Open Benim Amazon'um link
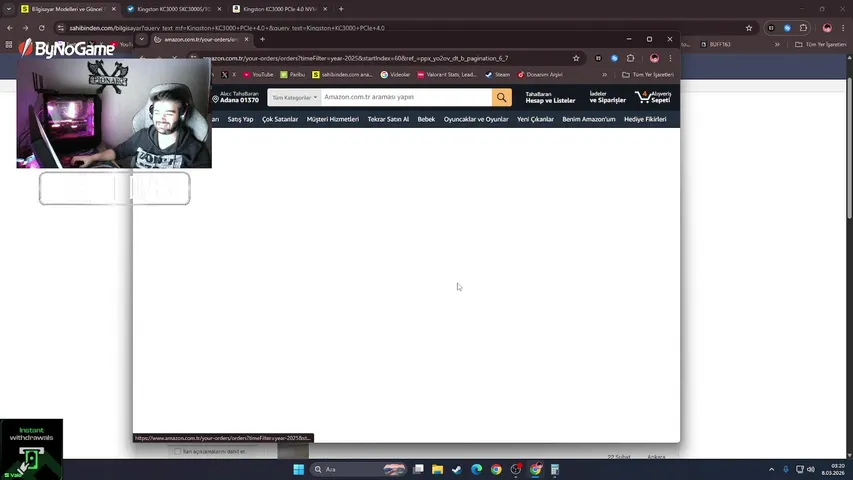853x480 pixels. pyautogui.click(x=589, y=119)
